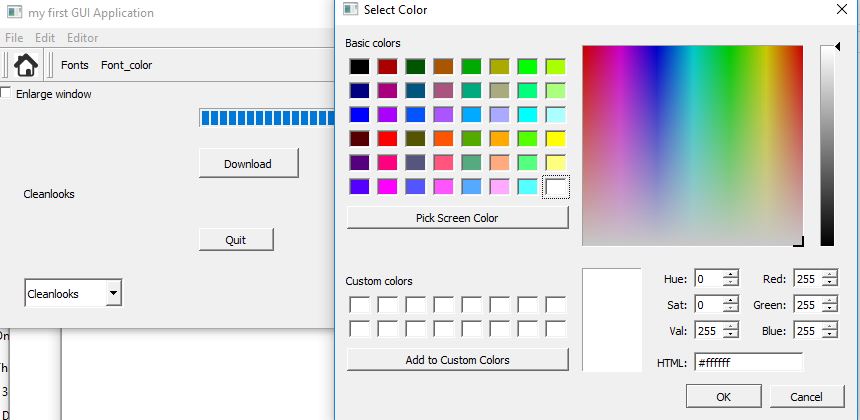Click the Val value field
Image resolution: width=860 pixels, height=420 pixels.
[709, 331]
